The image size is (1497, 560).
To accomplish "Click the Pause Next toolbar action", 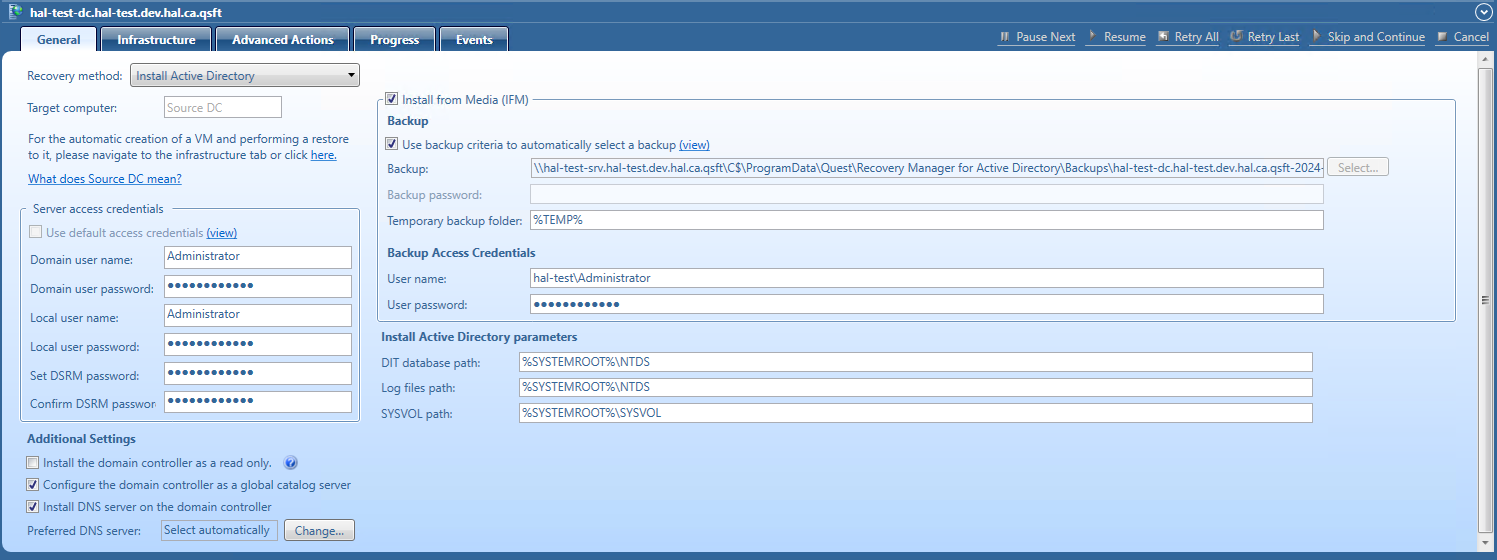I will pos(1037,37).
